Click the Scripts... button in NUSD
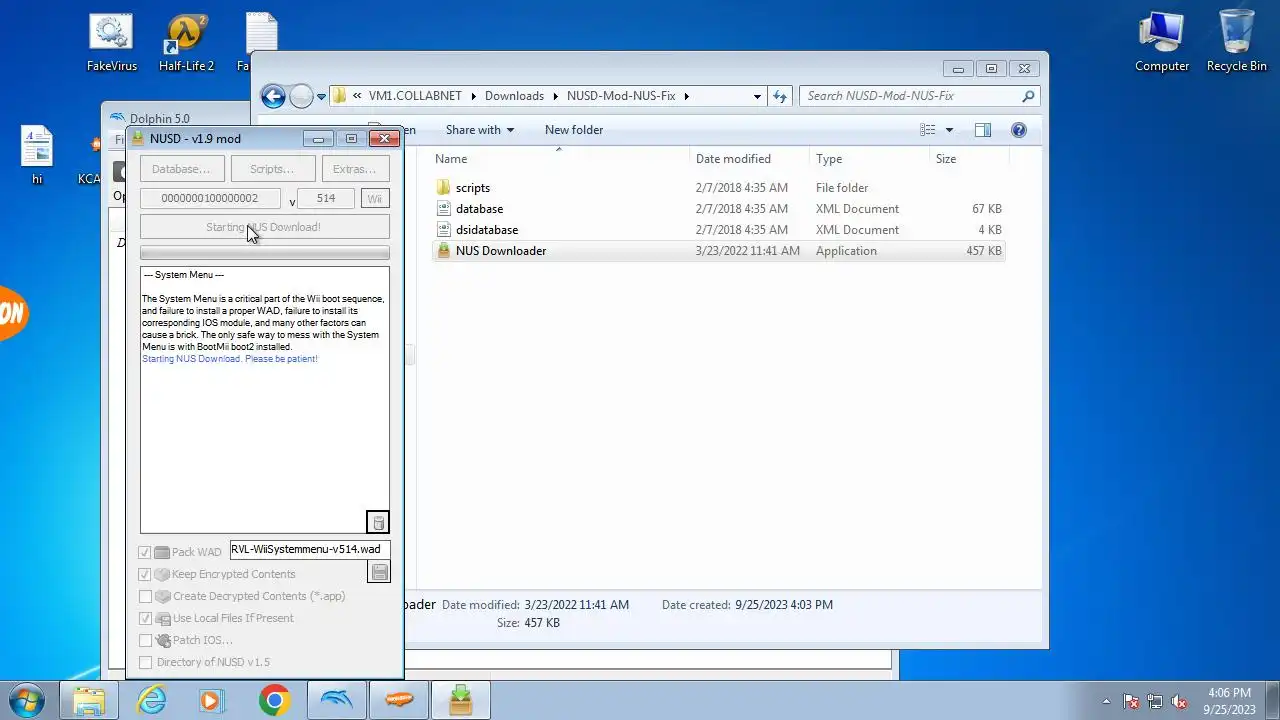Viewport: 1280px width, 720px height. 272,169
